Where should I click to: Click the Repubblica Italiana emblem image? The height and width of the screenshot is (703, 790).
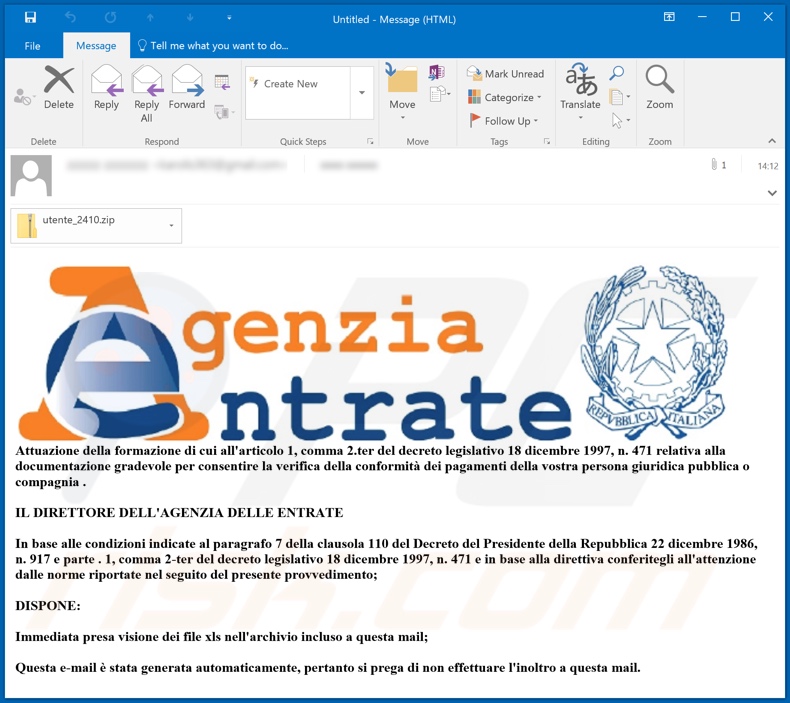tap(653, 352)
